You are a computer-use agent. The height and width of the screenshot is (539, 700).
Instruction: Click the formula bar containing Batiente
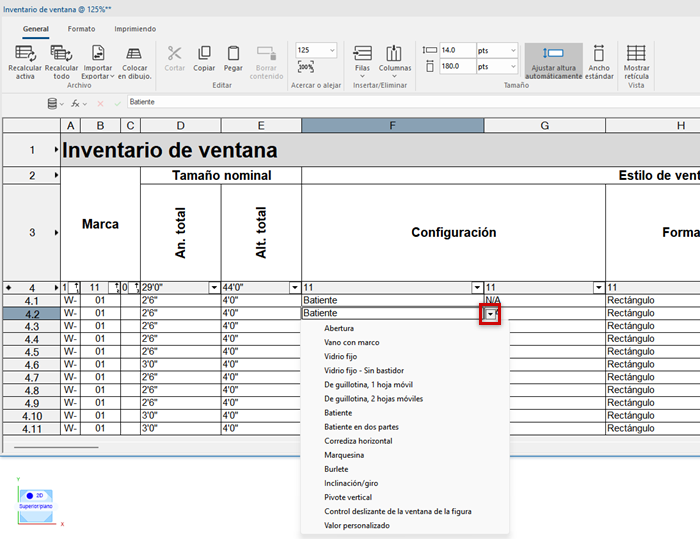click(400, 102)
